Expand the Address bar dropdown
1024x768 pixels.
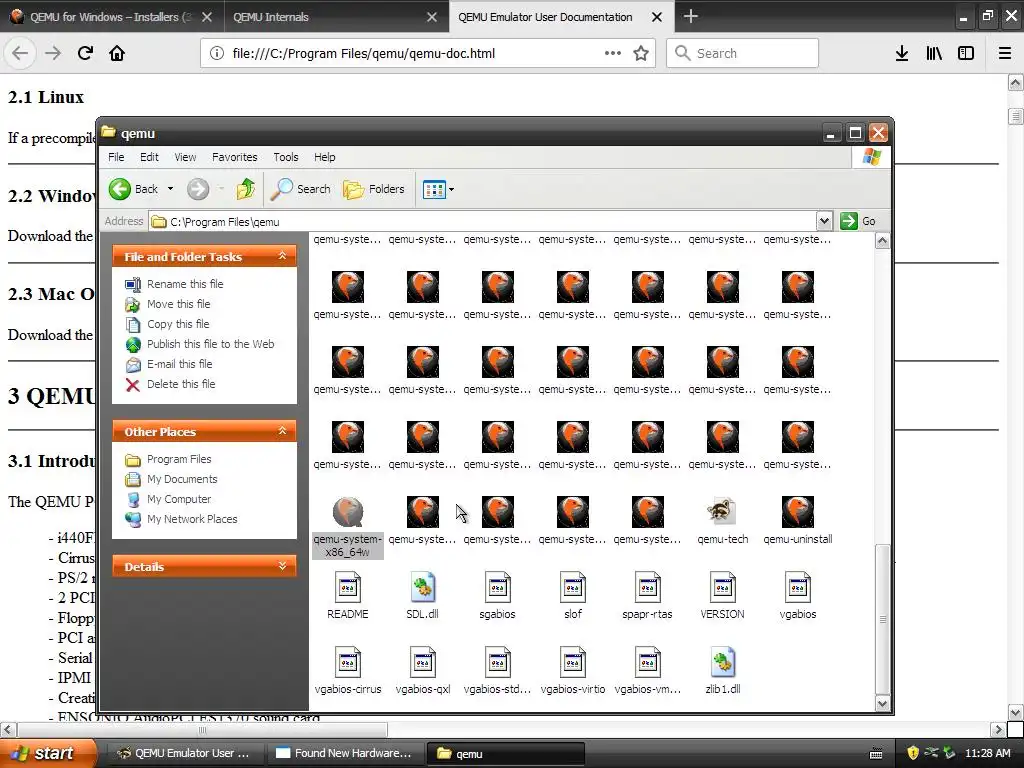[x=824, y=221]
